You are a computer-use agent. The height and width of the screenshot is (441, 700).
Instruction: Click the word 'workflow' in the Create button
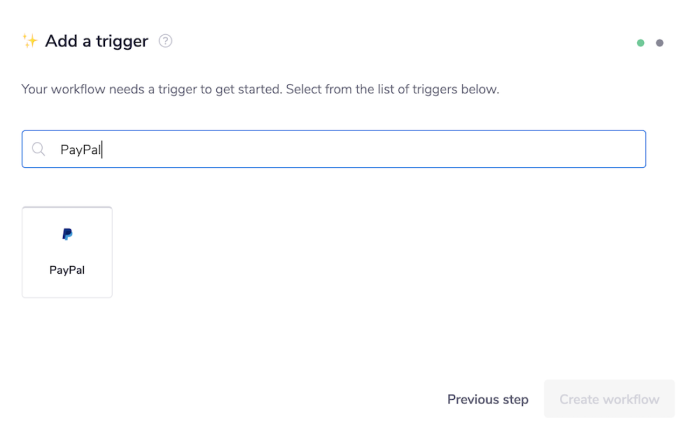(x=631, y=399)
